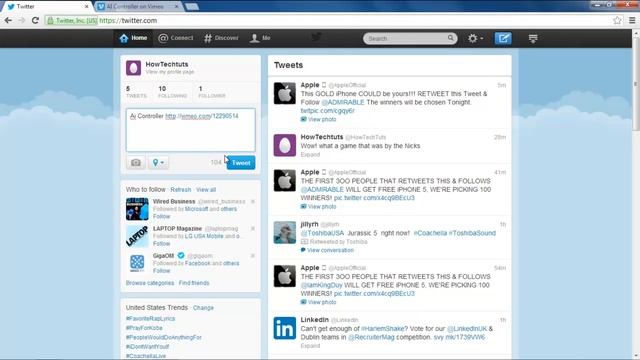Open Wired Business avatar

[x=137, y=209]
